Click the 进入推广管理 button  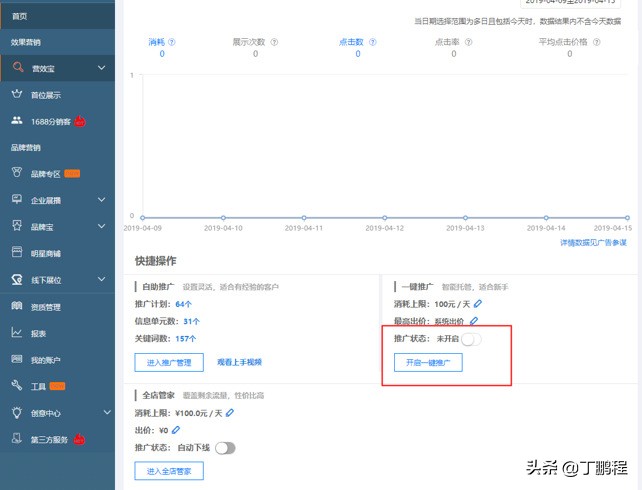tap(169, 362)
